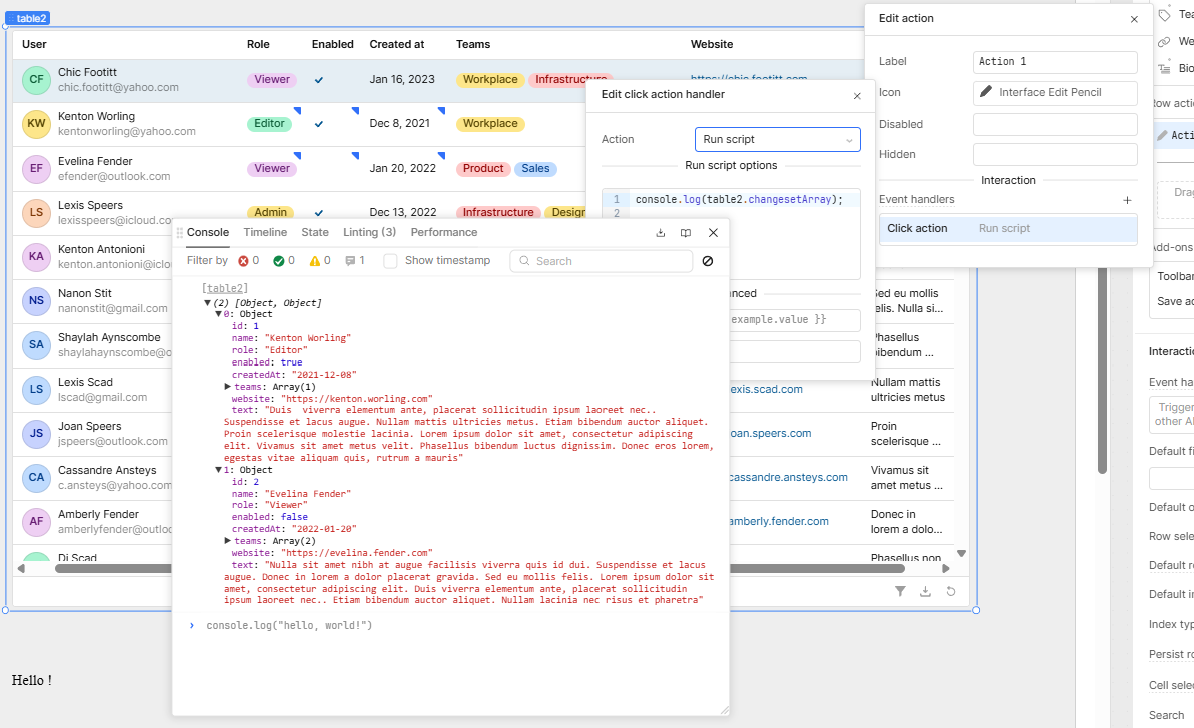This screenshot has width=1194, height=728.
Task: Click Nanon Stit NS avatar
Action: 37,301
